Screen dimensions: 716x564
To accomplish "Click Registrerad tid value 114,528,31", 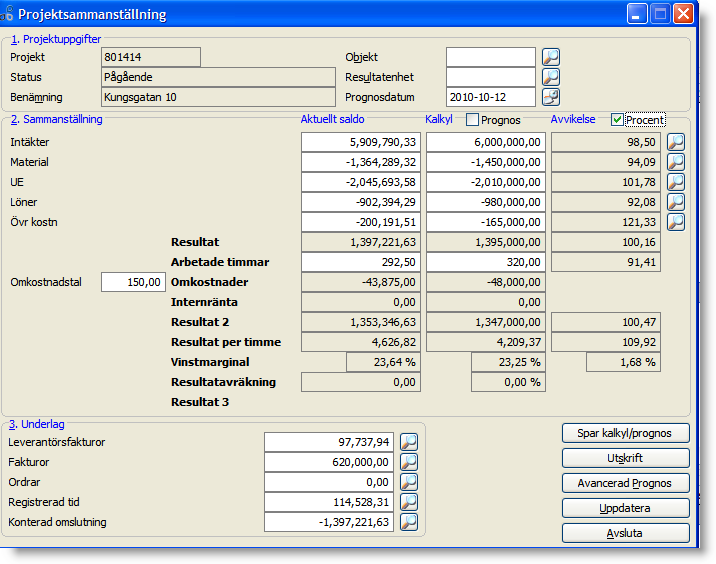I will point(329,502).
